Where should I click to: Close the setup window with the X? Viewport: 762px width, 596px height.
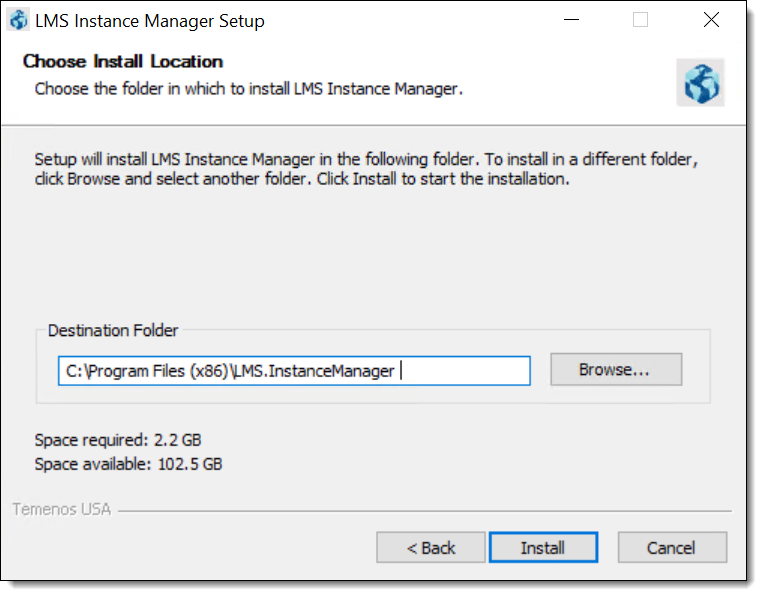click(x=711, y=20)
